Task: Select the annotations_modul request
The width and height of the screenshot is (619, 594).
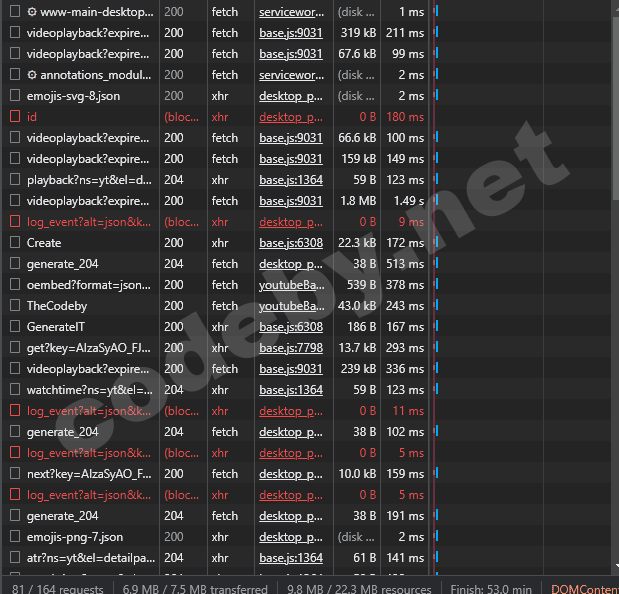Action: 96,75
